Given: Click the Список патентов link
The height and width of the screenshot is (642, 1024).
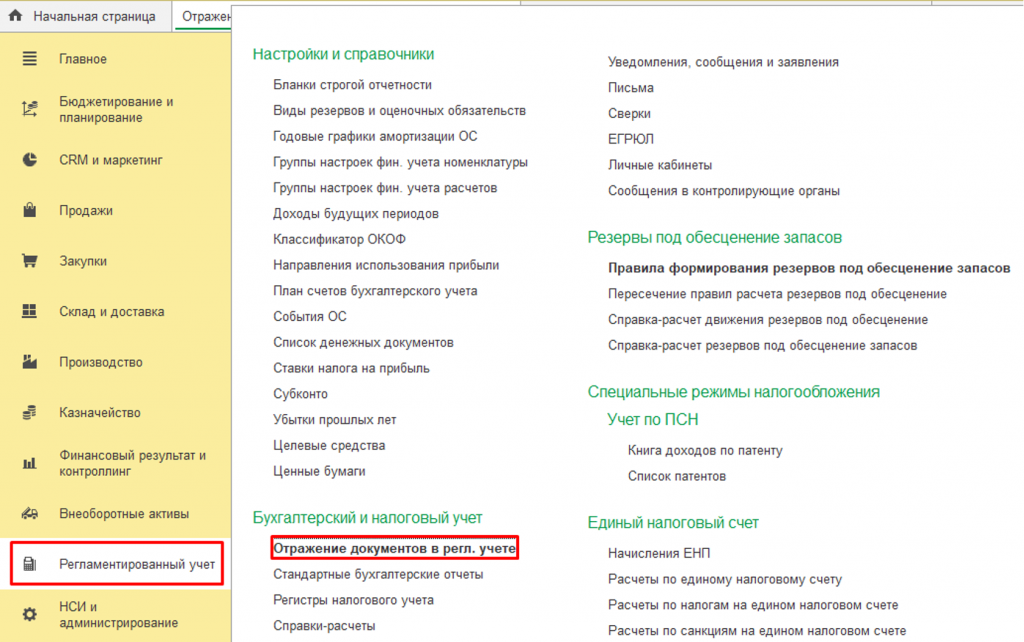Looking at the screenshot, I should (677, 476).
